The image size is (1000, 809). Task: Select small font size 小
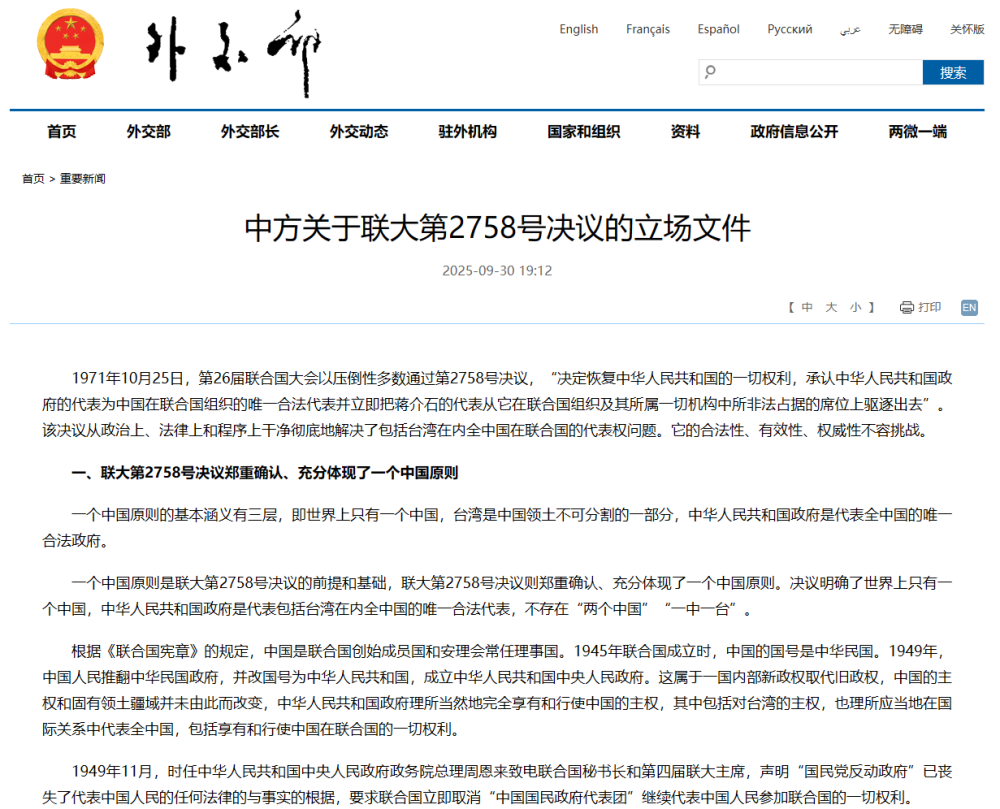[855, 307]
